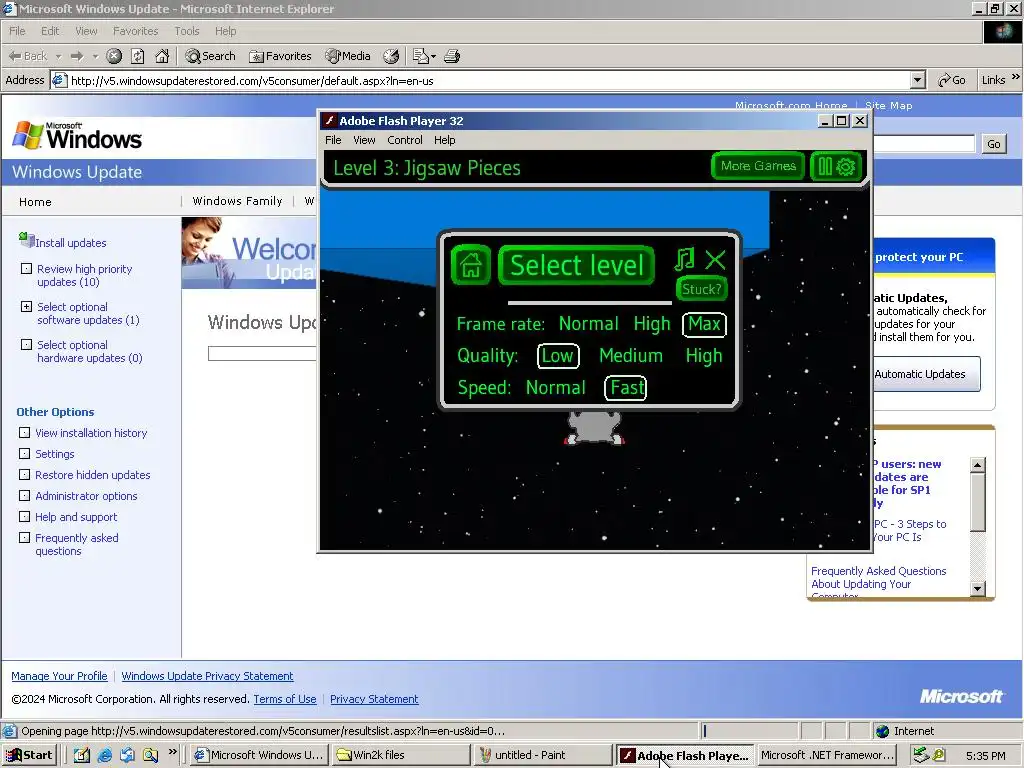Set speed to Fast

click(x=626, y=388)
